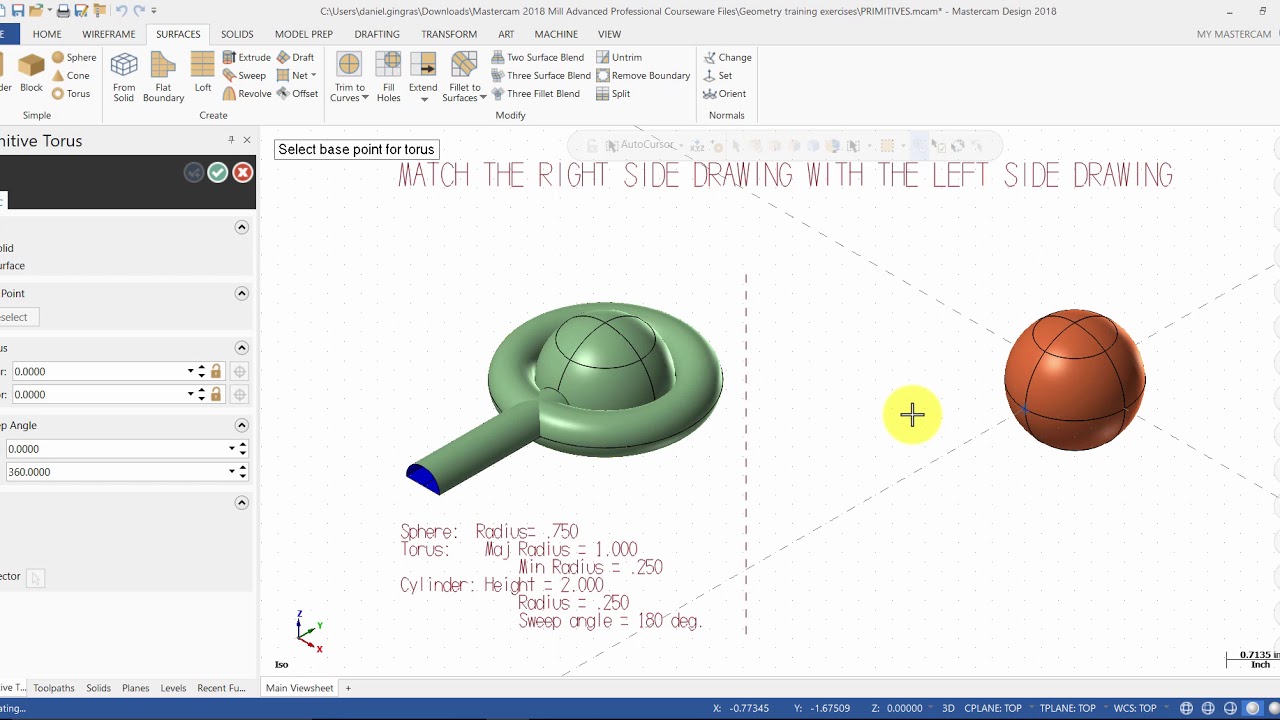Viewport: 1280px width, 720px height.
Task: Confirm with the green OK button
Action: [x=218, y=173]
